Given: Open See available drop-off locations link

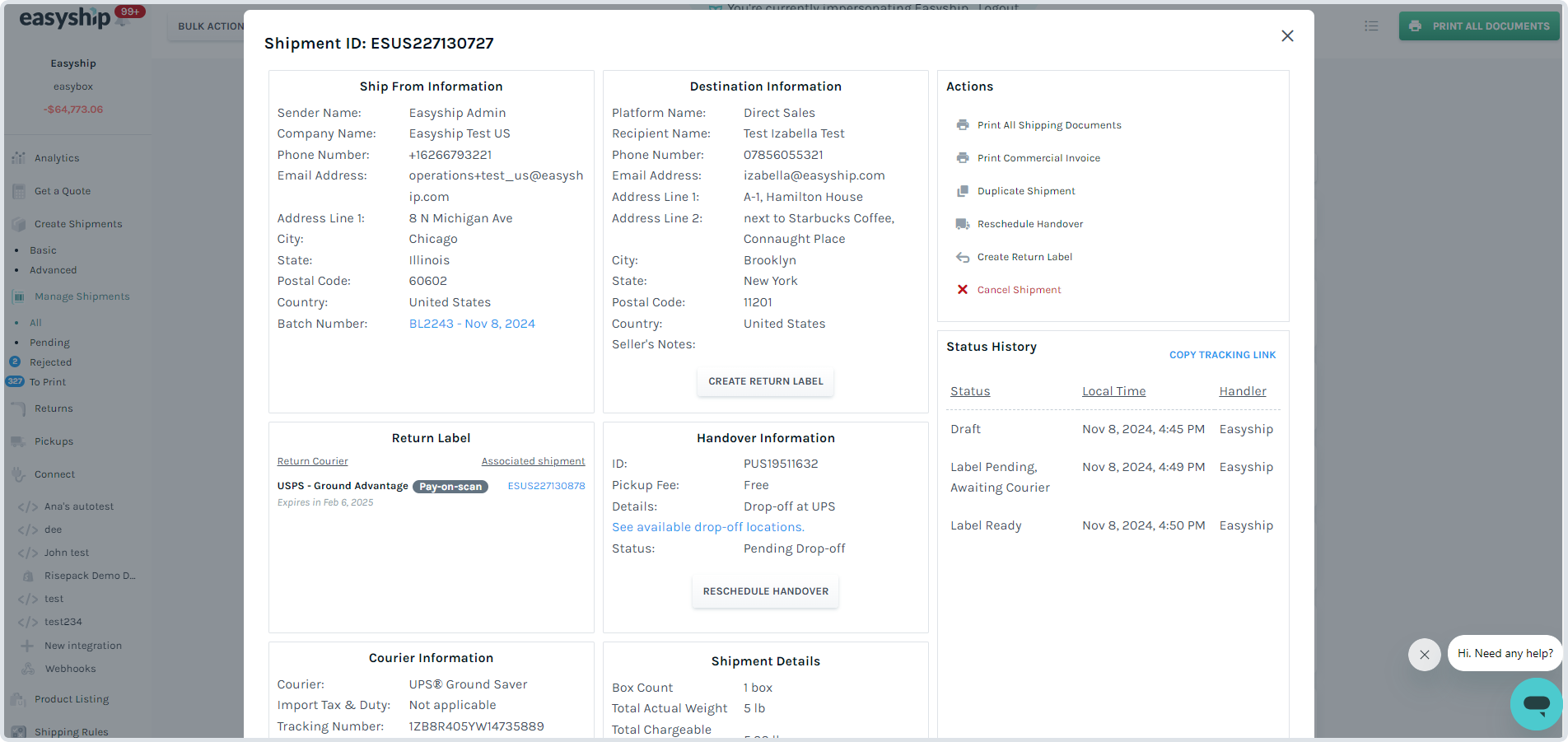Looking at the screenshot, I should point(708,527).
